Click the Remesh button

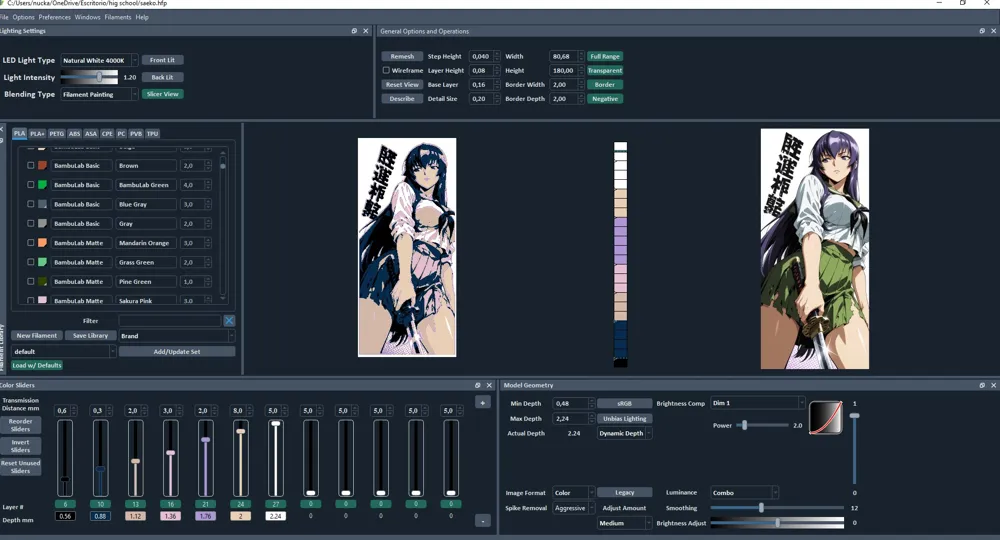coord(402,56)
